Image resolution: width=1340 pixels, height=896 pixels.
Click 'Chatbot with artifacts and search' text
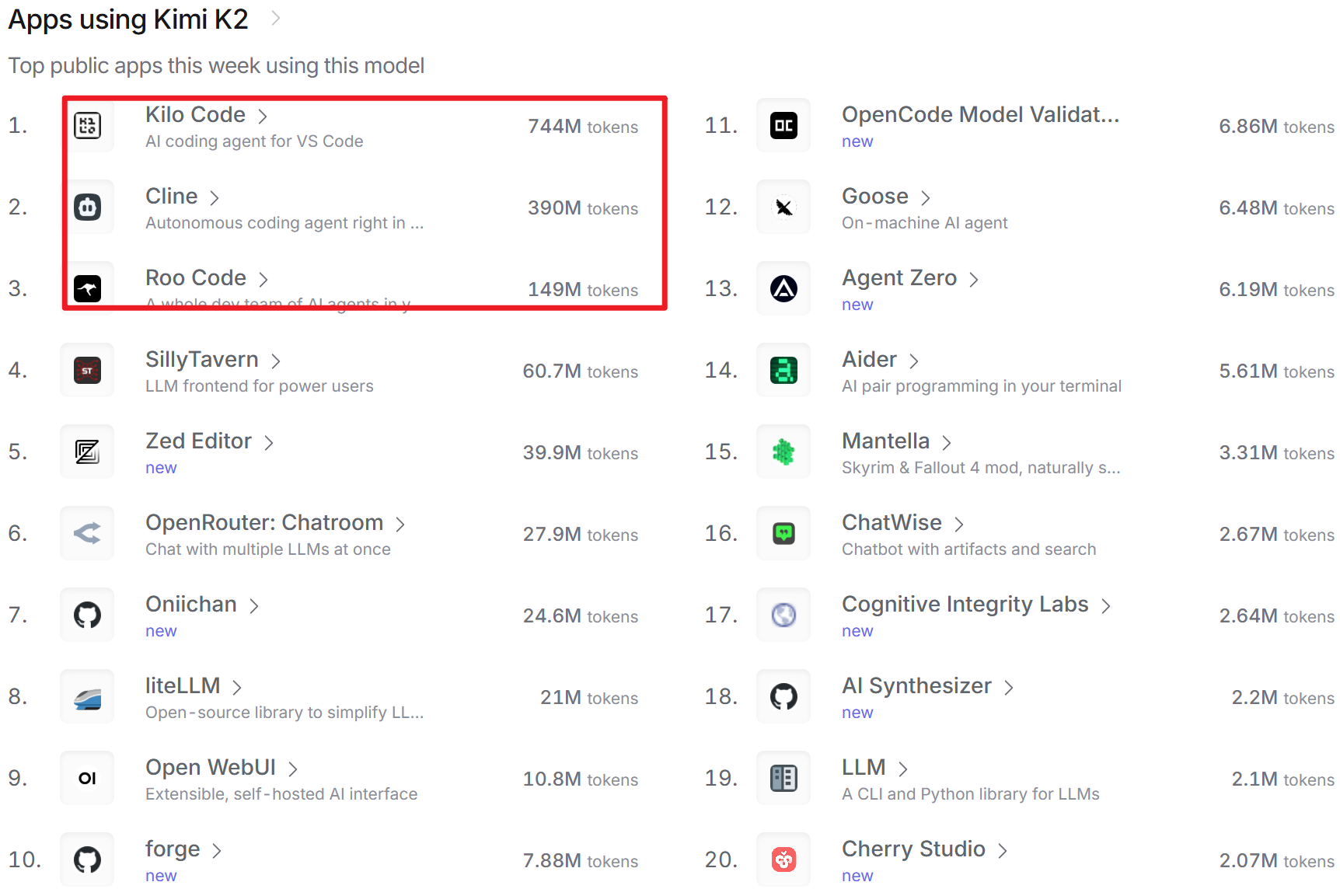click(969, 549)
